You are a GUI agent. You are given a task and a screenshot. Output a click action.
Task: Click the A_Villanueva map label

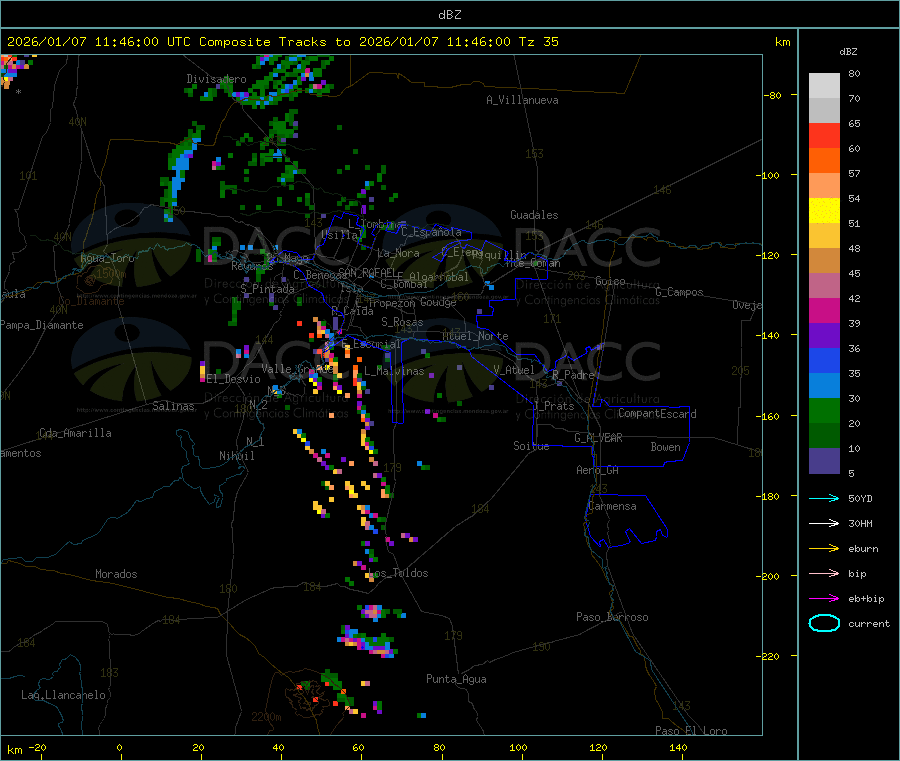pyautogui.click(x=522, y=100)
